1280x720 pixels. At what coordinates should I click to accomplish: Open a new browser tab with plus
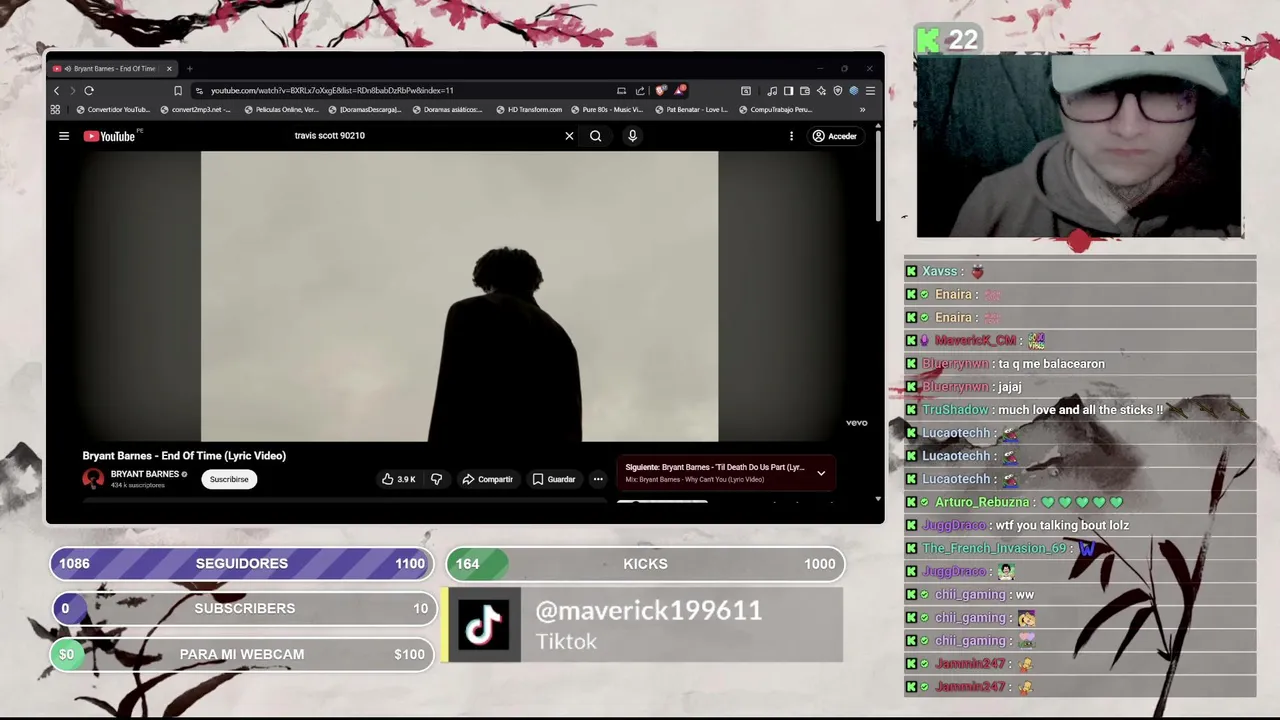pyautogui.click(x=189, y=69)
